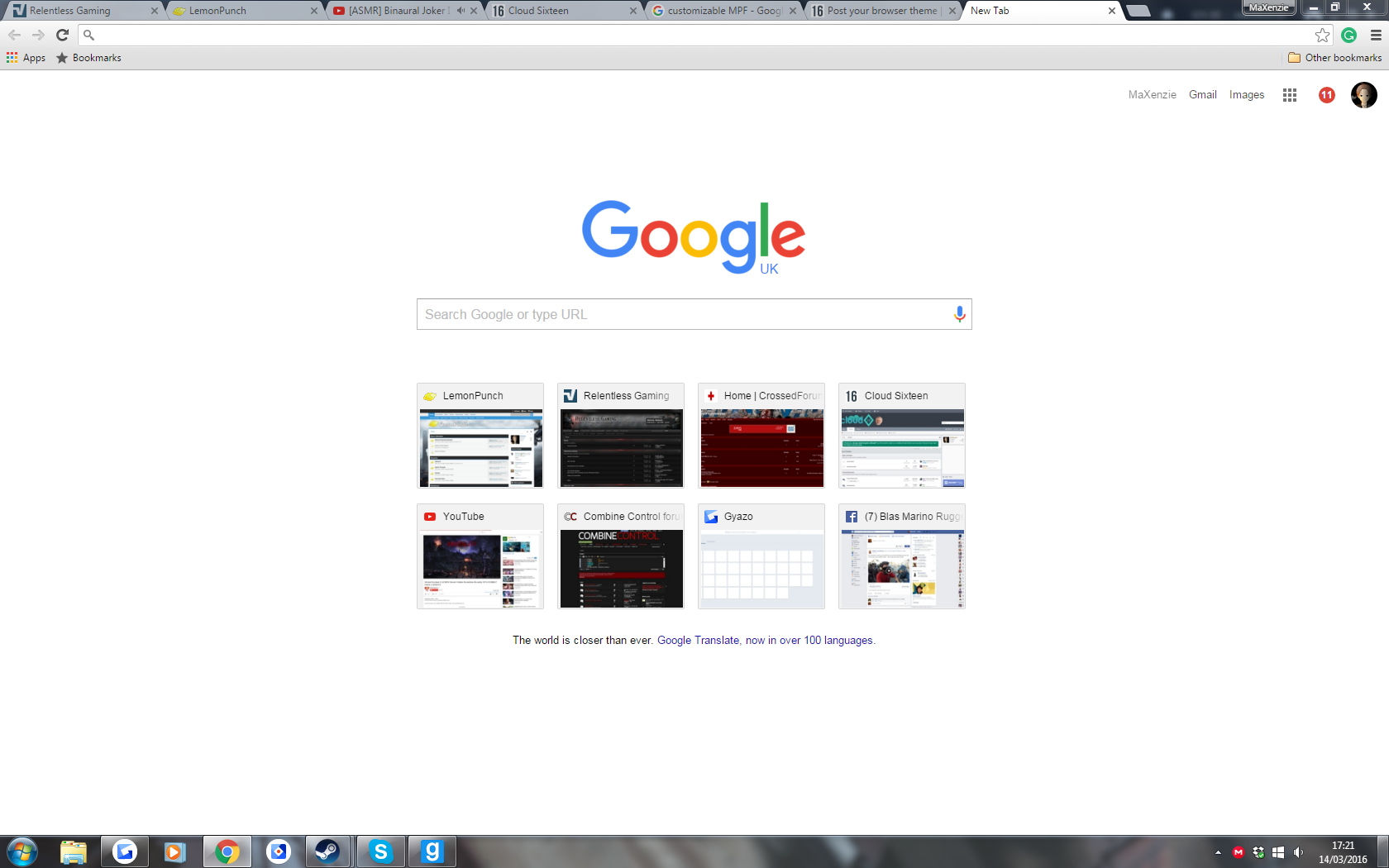Viewport: 1389px width, 868px height.
Task: Bookmark this page with the star icon
Action: point(1323,35)
